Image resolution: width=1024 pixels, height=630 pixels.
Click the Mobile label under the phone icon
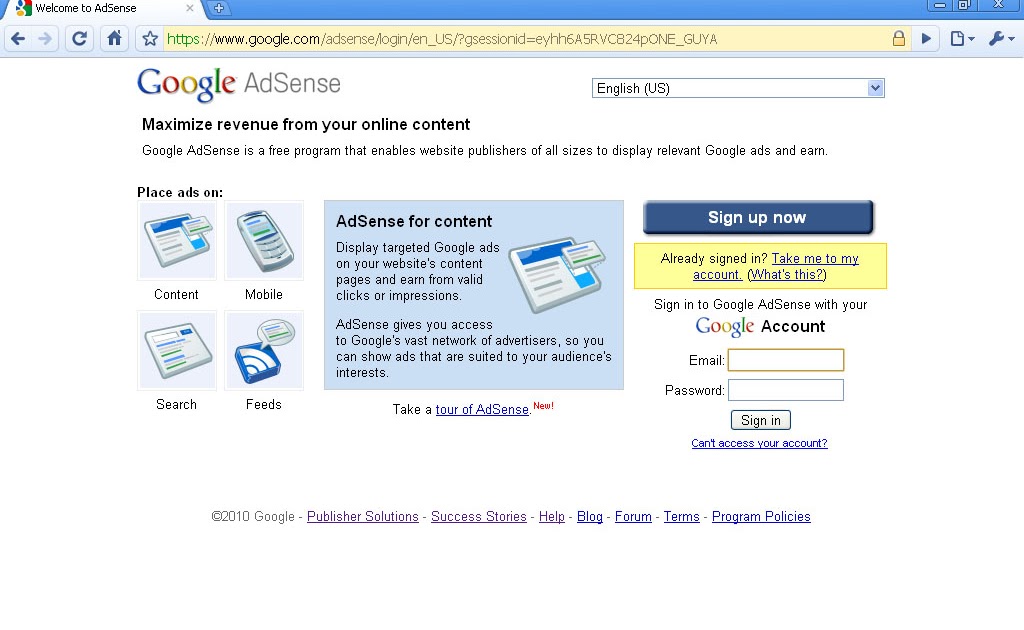[264, 294]
